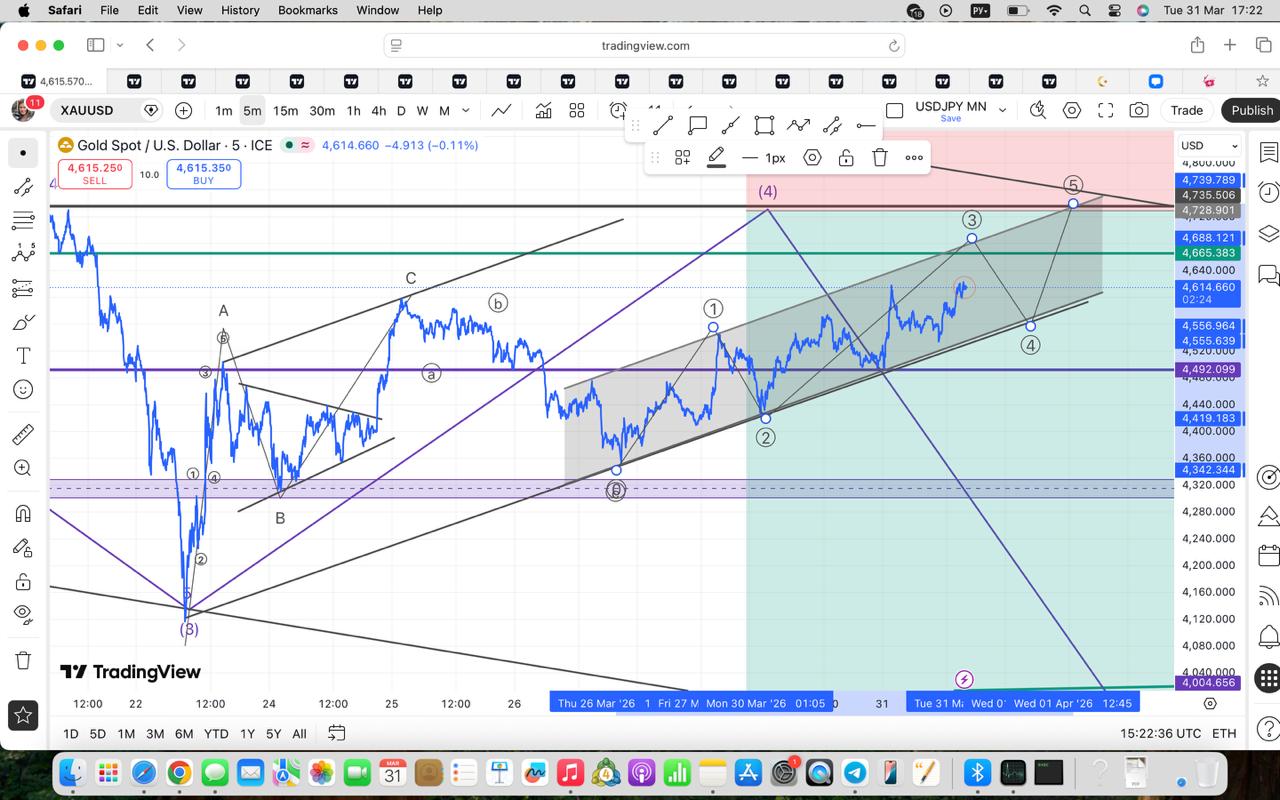Open the USD currency dropdown on price axis

(1210, 146)
